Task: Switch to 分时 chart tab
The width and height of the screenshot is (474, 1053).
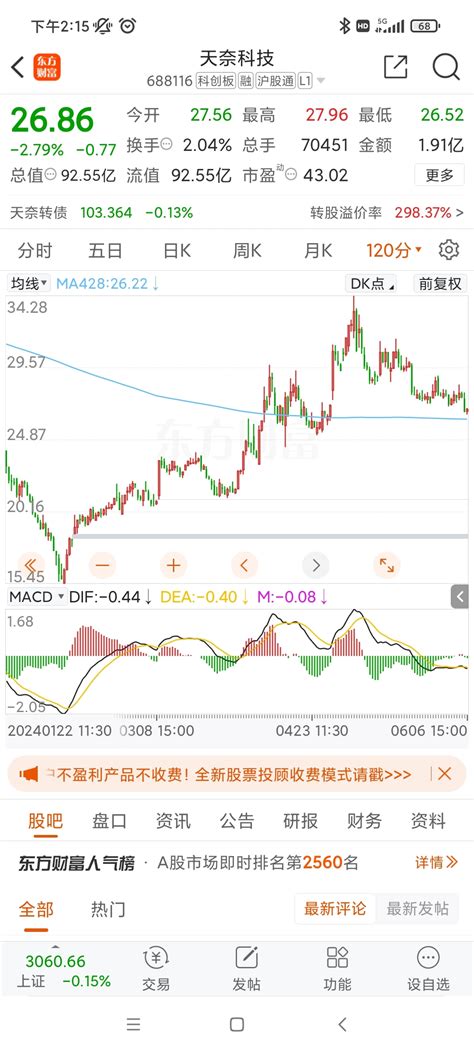Action: (x=34, y=250)
